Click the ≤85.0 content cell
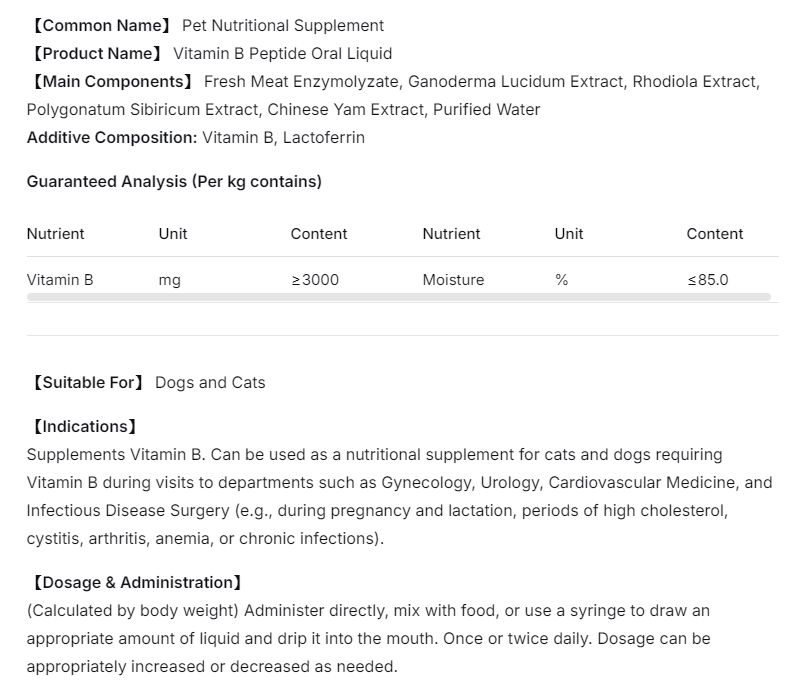The image size is (797, 687). tap(708, 280)
